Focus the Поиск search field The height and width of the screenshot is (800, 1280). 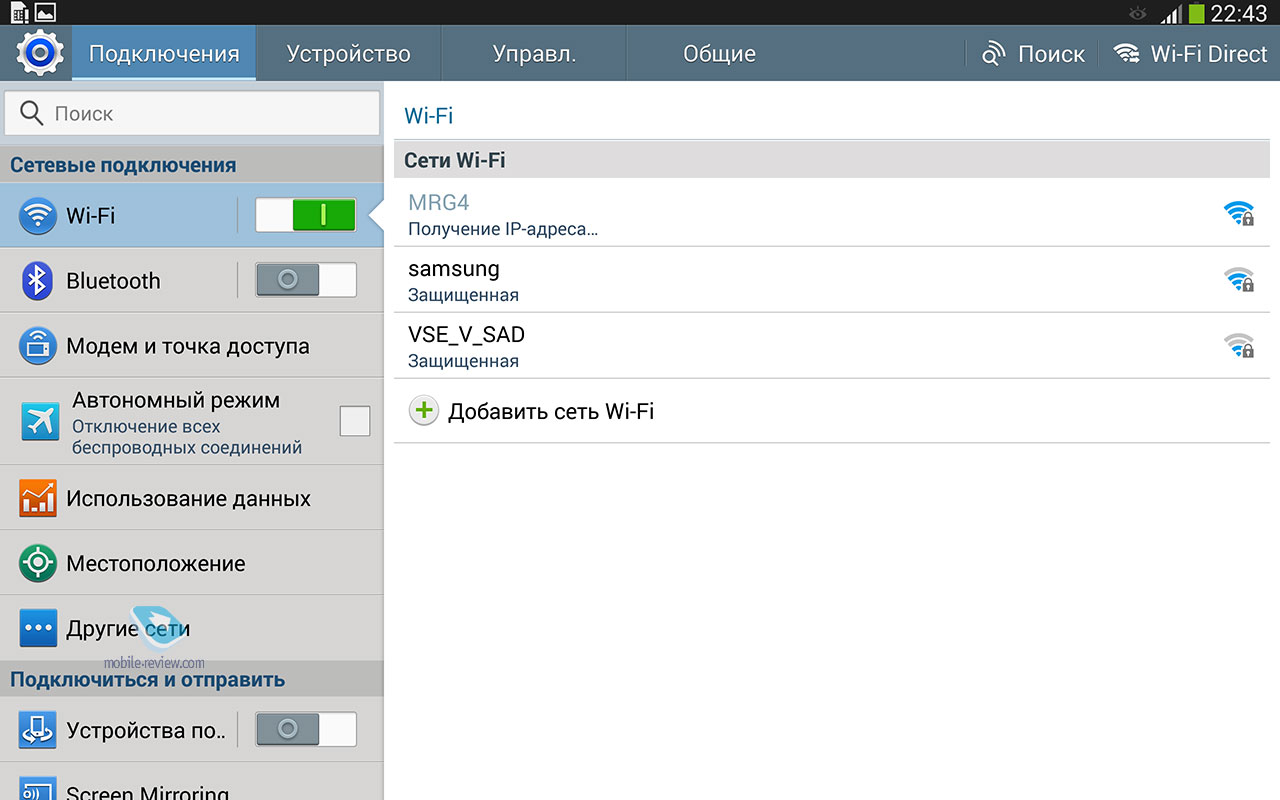(192, 113)
